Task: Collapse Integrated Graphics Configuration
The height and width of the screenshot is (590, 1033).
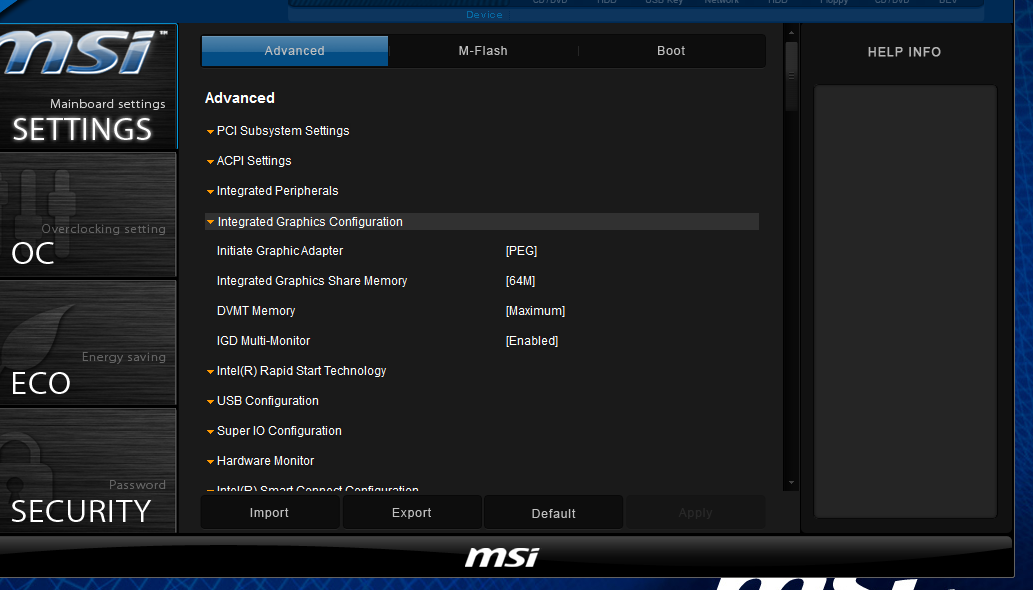Action: coord(482,222)
